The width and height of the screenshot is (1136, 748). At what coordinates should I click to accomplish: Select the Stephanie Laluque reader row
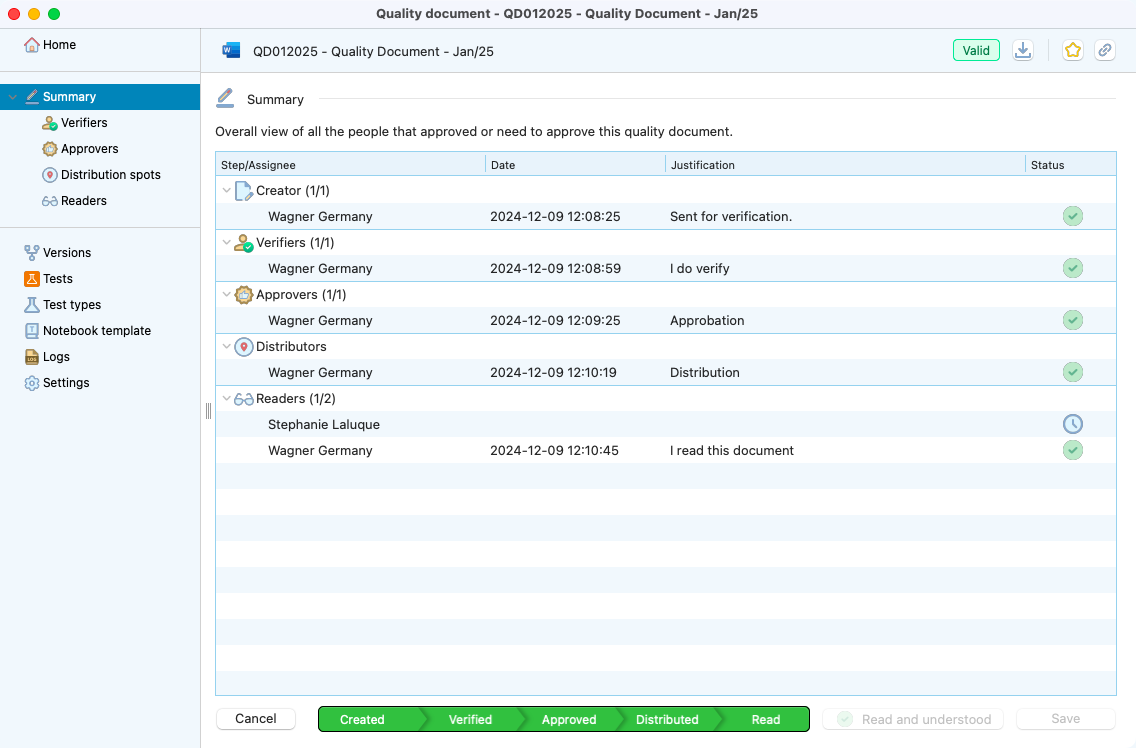pyautogui.click(x=666, y=425)
